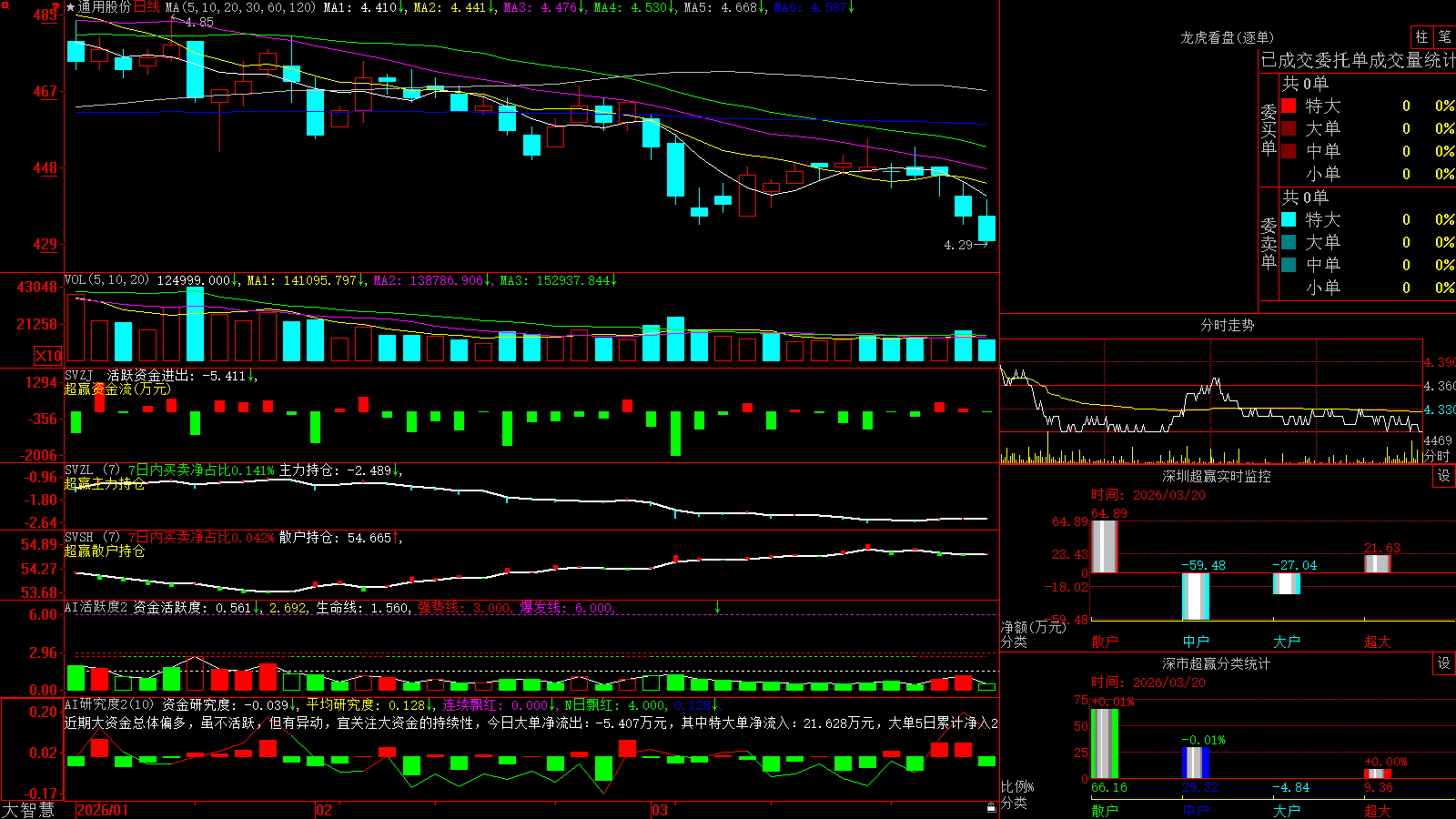Viewport: 1456px width, 819px height.
Task: Click the 深市超赢分类统计 panel title
Action: pos(1217,663)
